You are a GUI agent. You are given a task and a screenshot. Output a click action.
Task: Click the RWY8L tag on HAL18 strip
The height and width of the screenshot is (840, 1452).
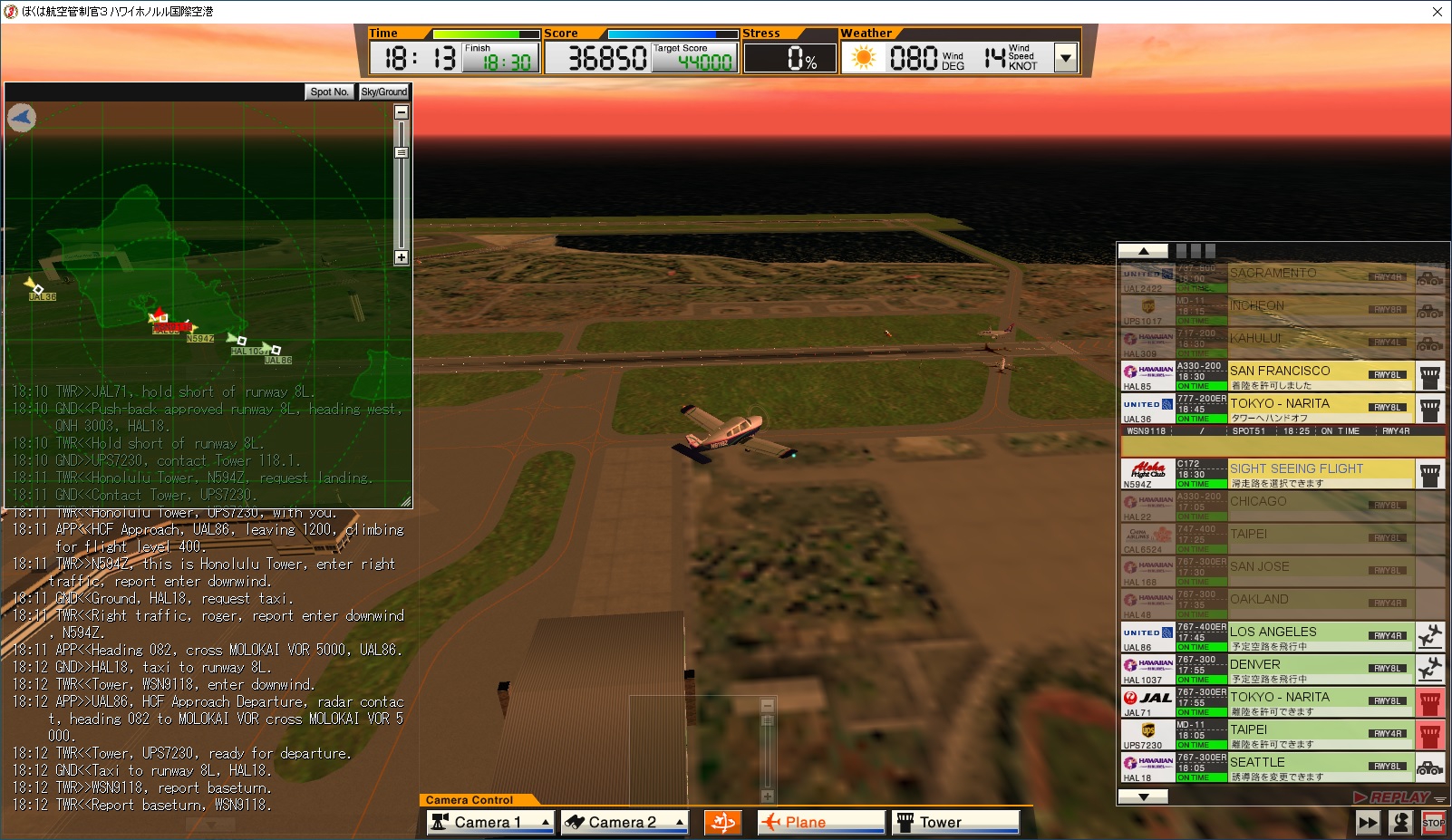(1388, 767)
